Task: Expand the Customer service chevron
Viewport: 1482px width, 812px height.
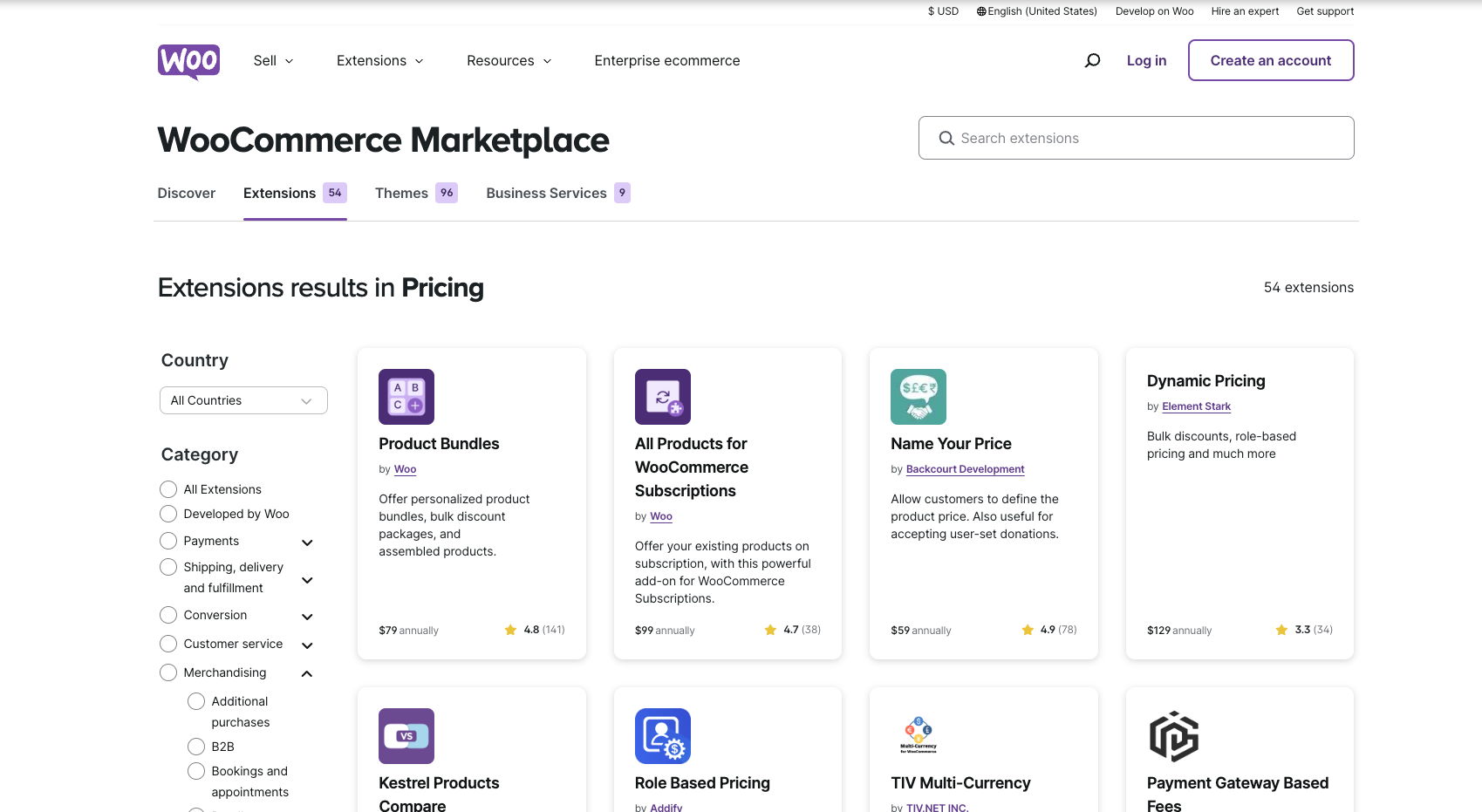Action: pyautogui.click(x=307, y=645)
